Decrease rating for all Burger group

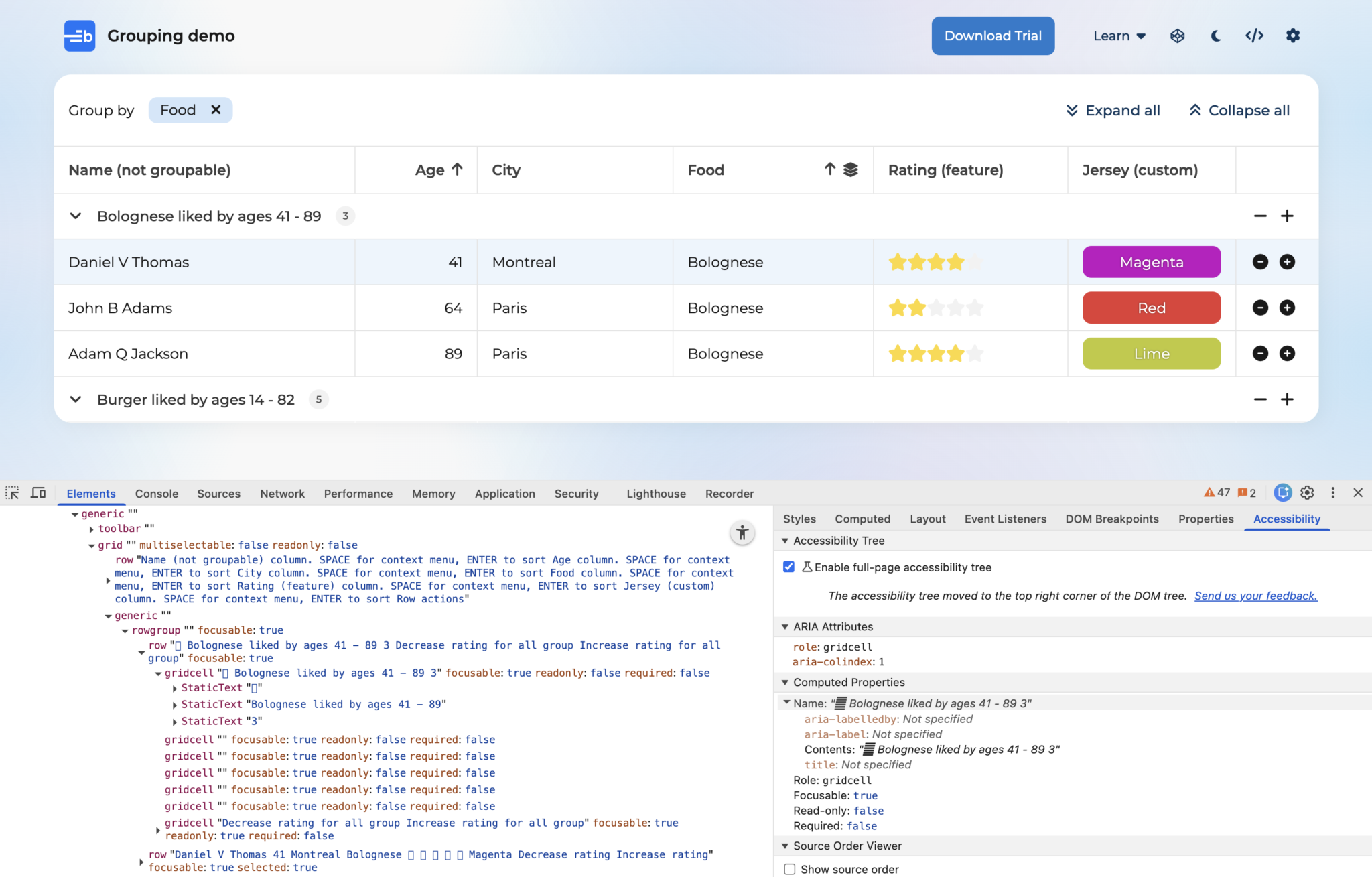point(1260,399)
